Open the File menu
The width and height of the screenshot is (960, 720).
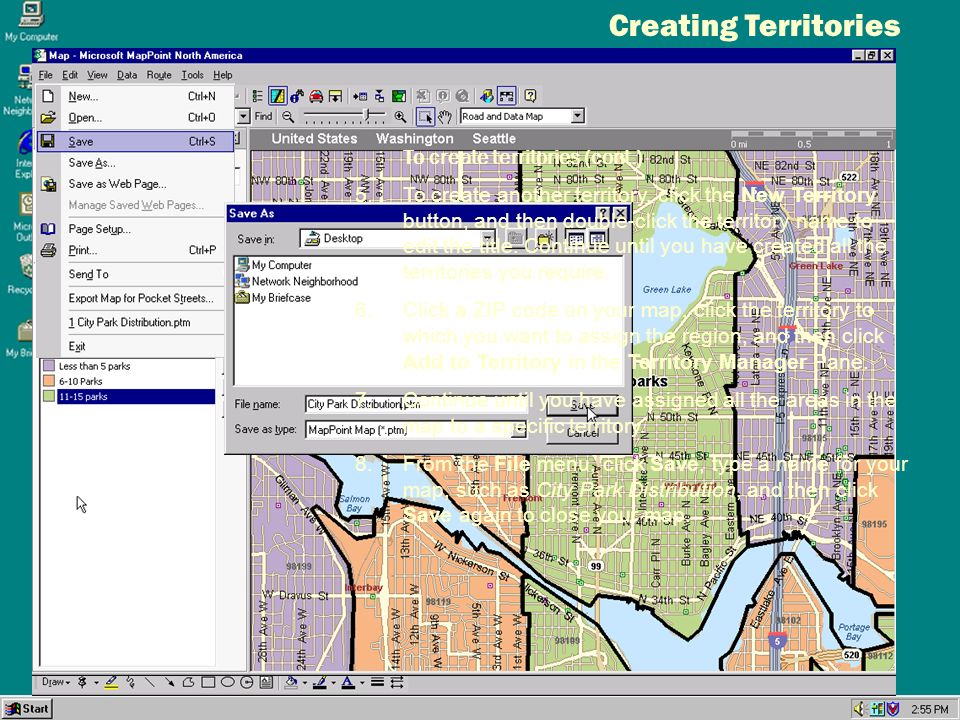[x=45, y=75]
